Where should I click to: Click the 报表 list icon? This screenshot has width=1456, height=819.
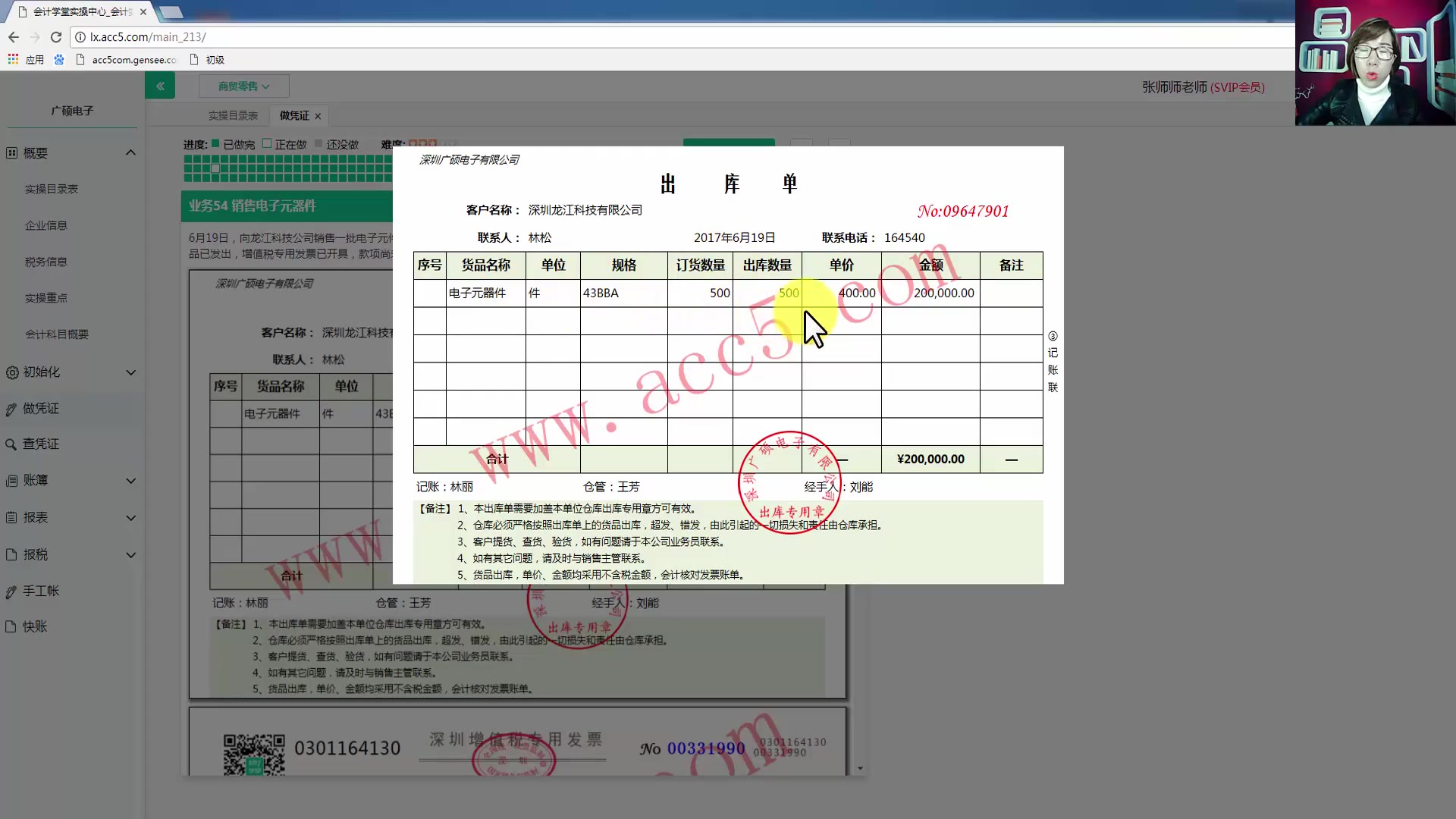[11, 517]
